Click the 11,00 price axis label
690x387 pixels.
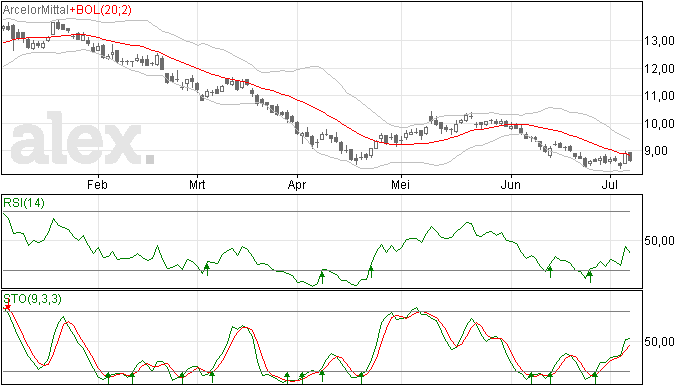click(x=659, y=96)
